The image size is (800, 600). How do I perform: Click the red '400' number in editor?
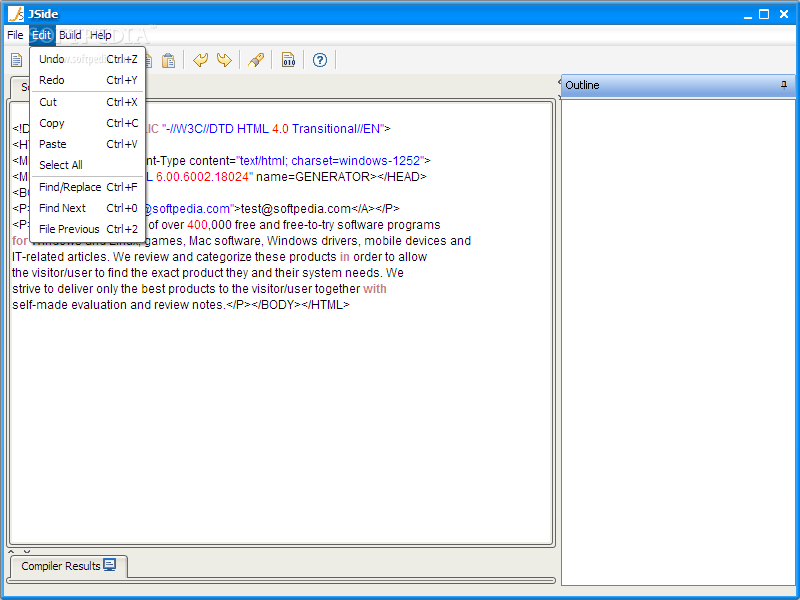pyautogui.click(x=197, y=225)
